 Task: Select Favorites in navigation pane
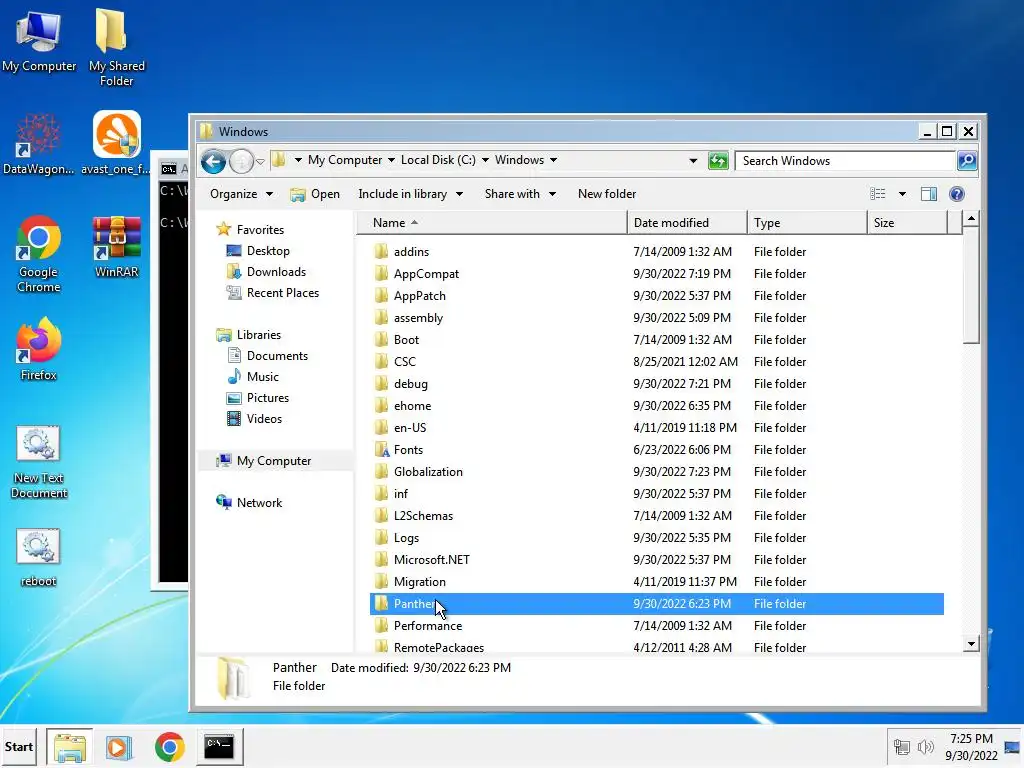tap(250, 230)
